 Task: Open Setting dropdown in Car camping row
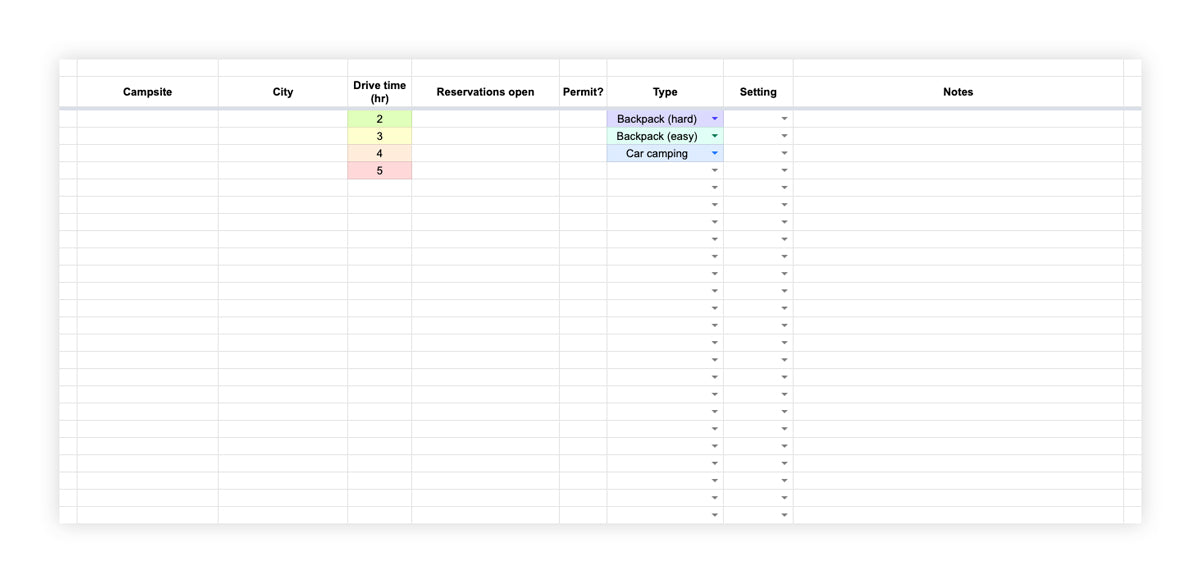point(784,154)
